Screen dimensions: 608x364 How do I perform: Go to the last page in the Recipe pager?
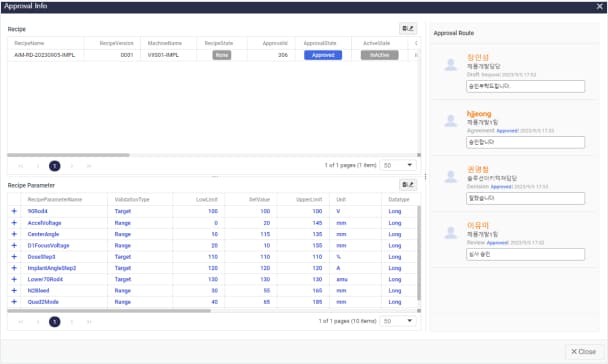tap(89, 166)
